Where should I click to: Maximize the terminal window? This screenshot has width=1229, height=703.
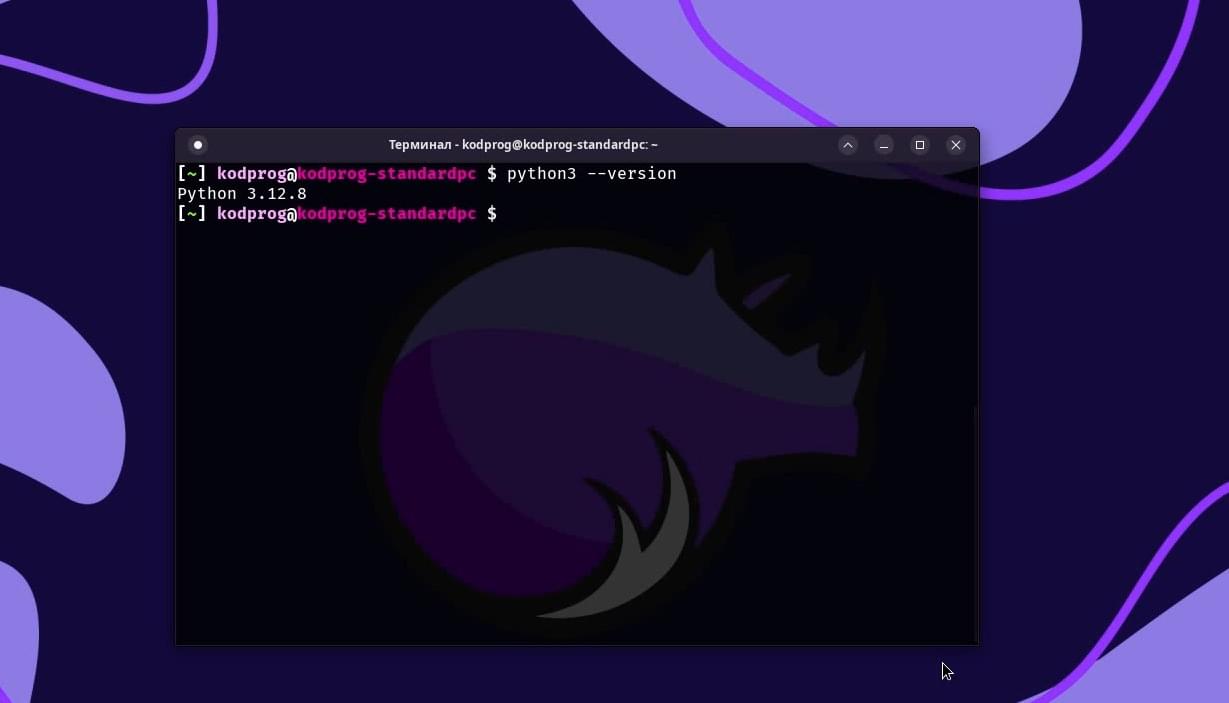tap(920, 145)
